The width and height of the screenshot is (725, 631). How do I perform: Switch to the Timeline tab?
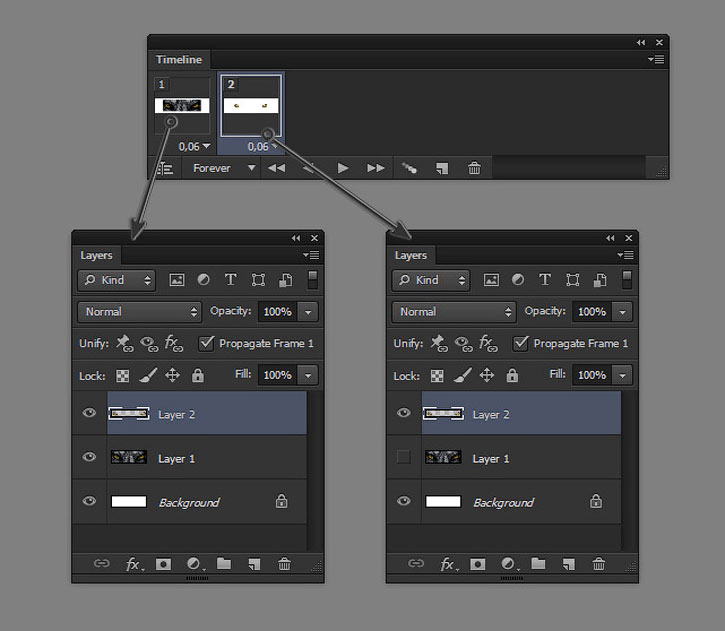[179, 60]
